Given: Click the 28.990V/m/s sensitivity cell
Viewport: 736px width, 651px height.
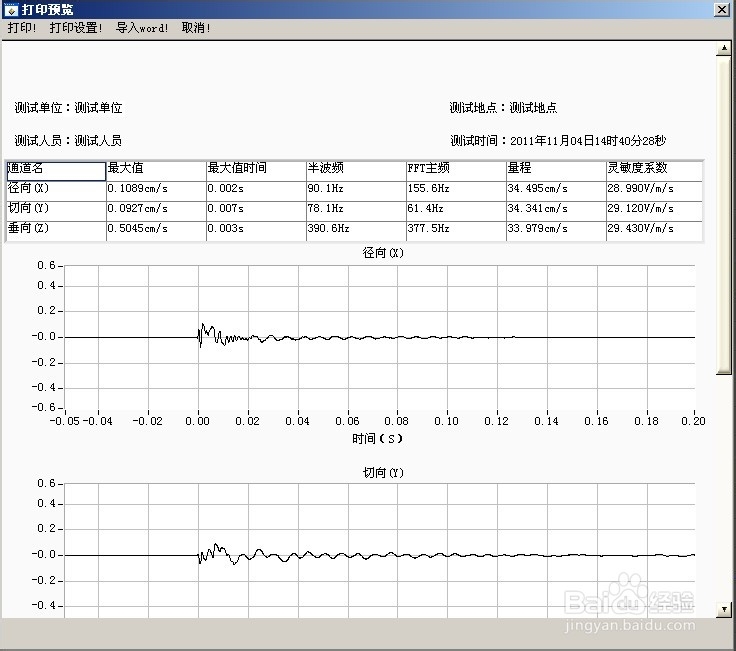Looking at the screenshot, I should point(654,191).
